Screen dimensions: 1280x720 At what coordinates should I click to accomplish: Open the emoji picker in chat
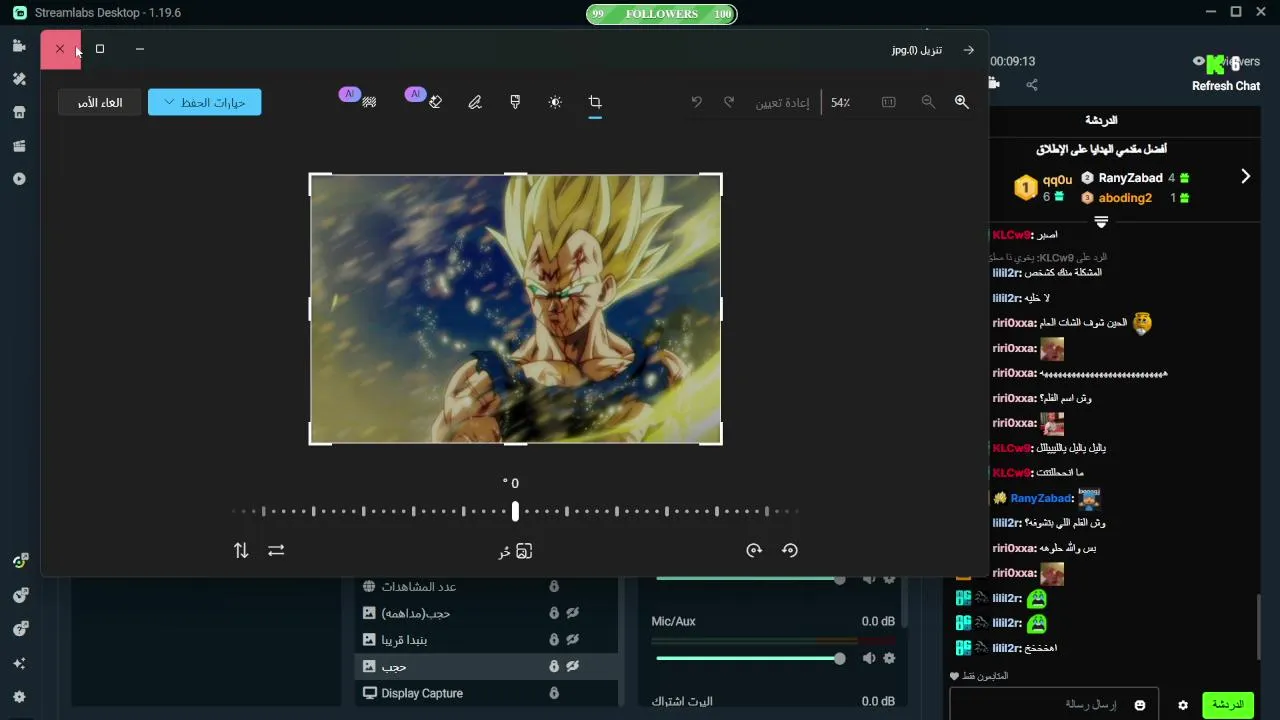[1139, 705]
